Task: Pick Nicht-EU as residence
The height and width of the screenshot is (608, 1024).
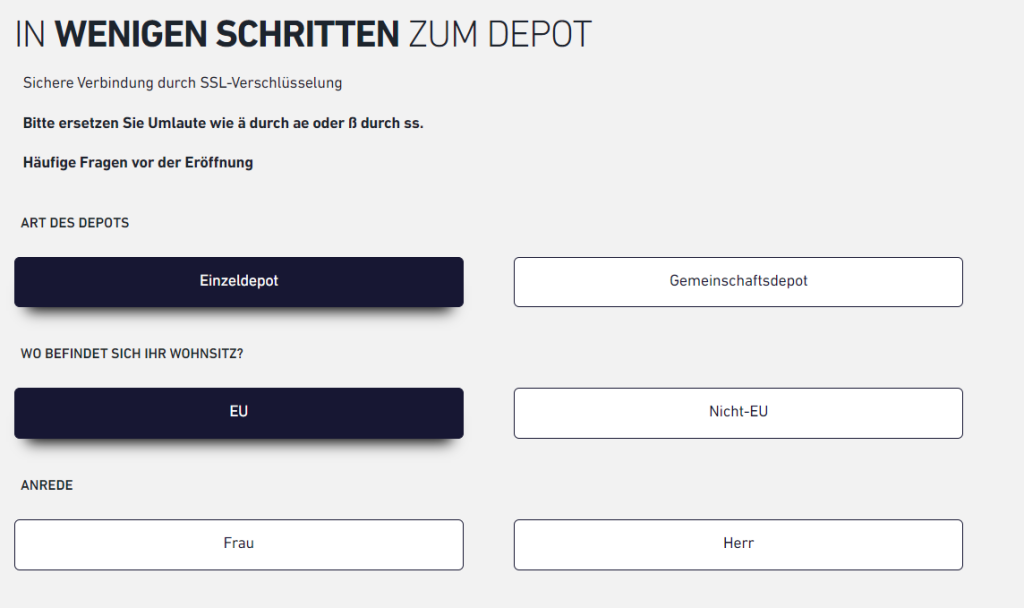Action: [x=738, y=412]
